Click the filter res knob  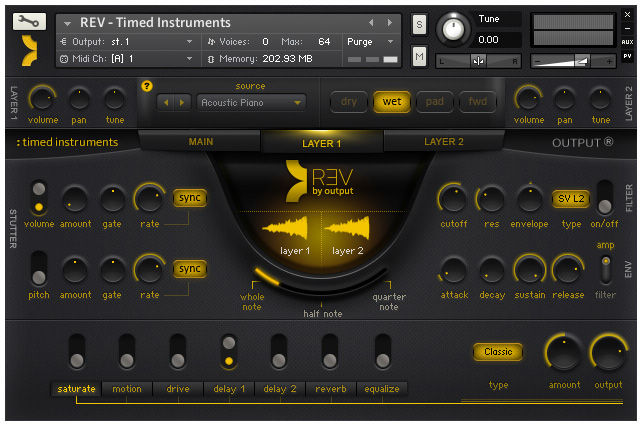491,199
